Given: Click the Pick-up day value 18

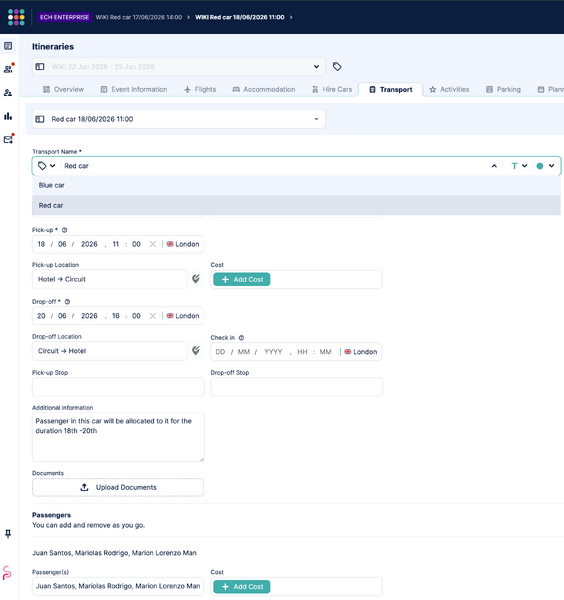Looking at the screenshot, I should point(41,244).
